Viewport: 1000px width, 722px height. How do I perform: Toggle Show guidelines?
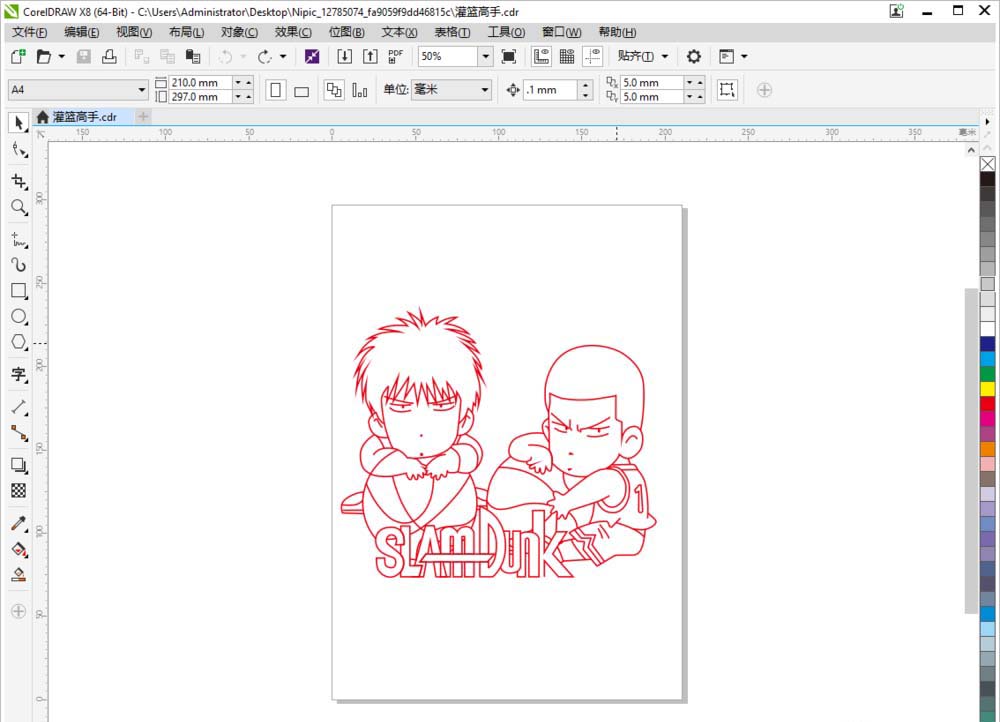[593, 56]
